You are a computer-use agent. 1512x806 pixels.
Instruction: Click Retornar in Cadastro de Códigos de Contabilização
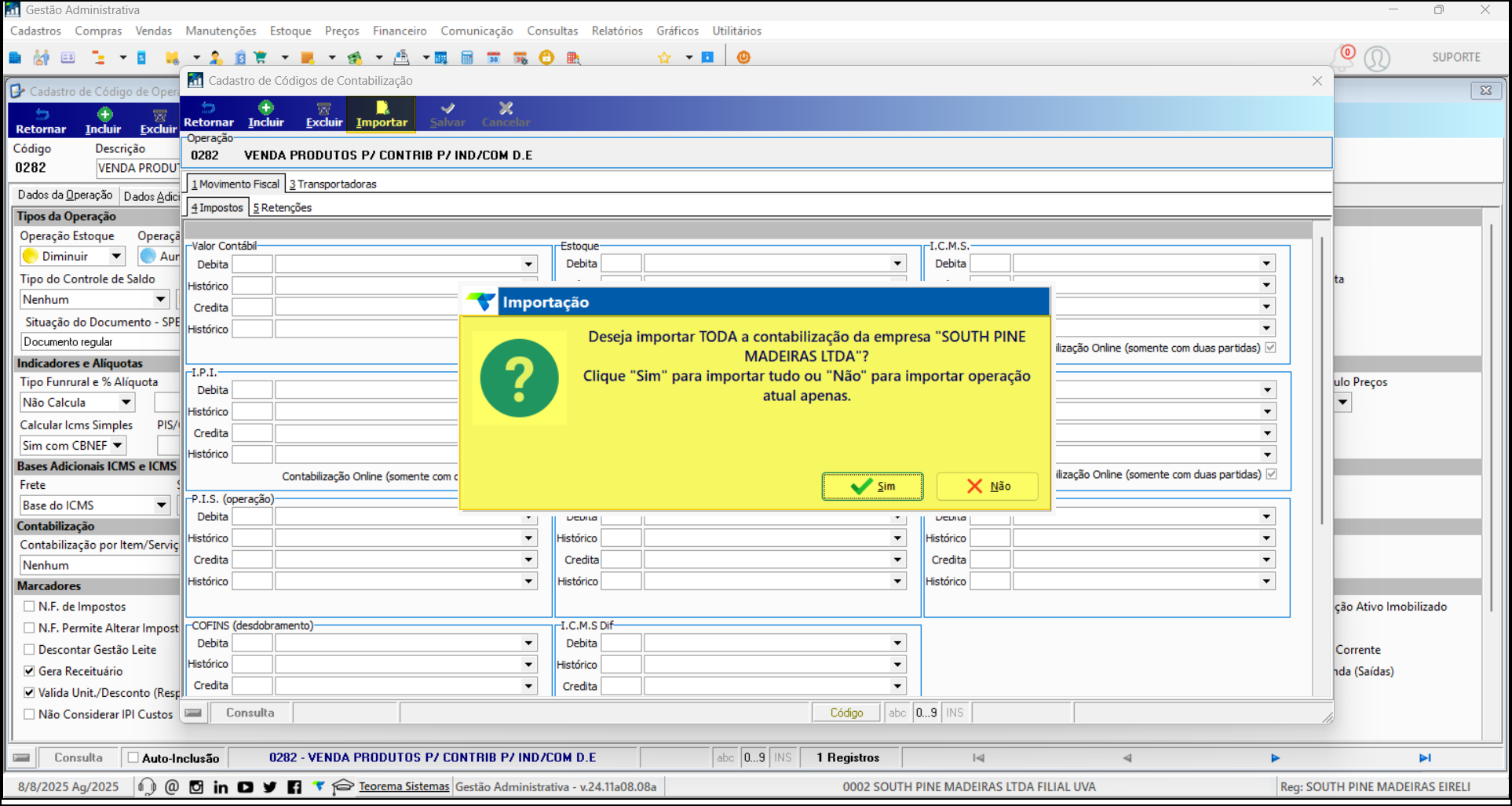pyautogui.click(x=209, y=114)
